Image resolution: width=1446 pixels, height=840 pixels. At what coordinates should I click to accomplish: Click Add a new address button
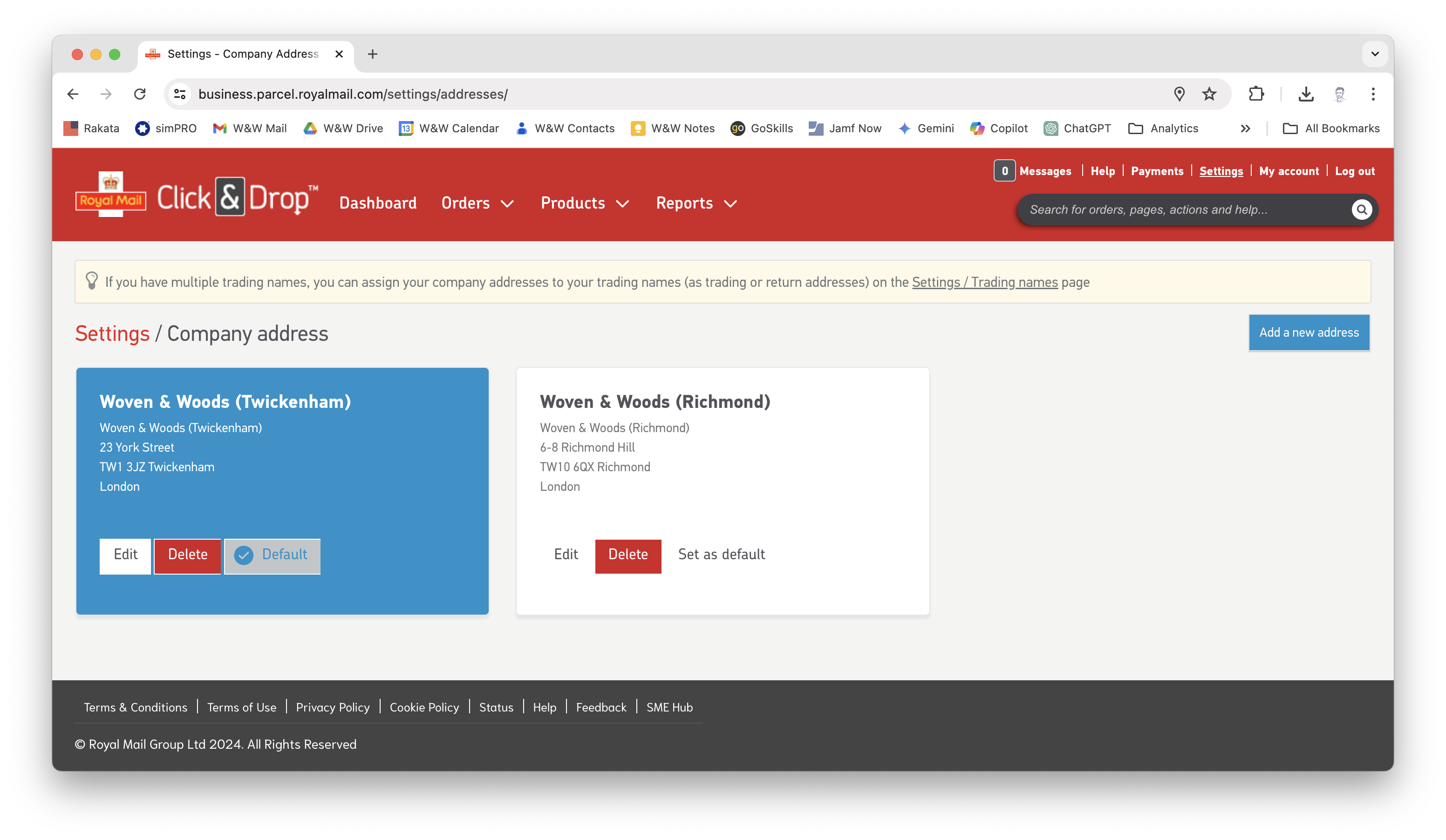click(1308, 332)
